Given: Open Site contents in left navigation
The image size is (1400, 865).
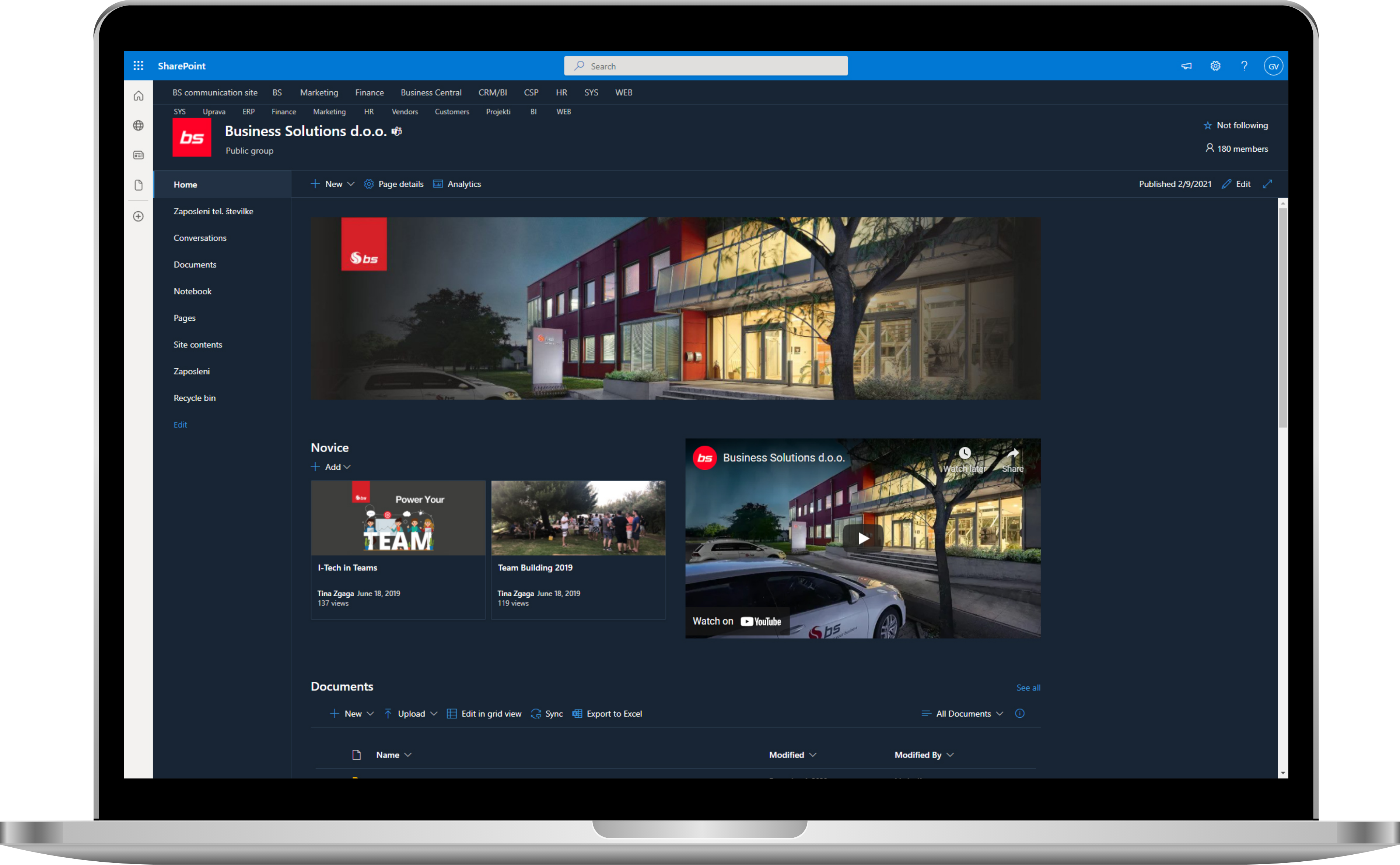Looking at the screenshot, I should tap(197, 344).
